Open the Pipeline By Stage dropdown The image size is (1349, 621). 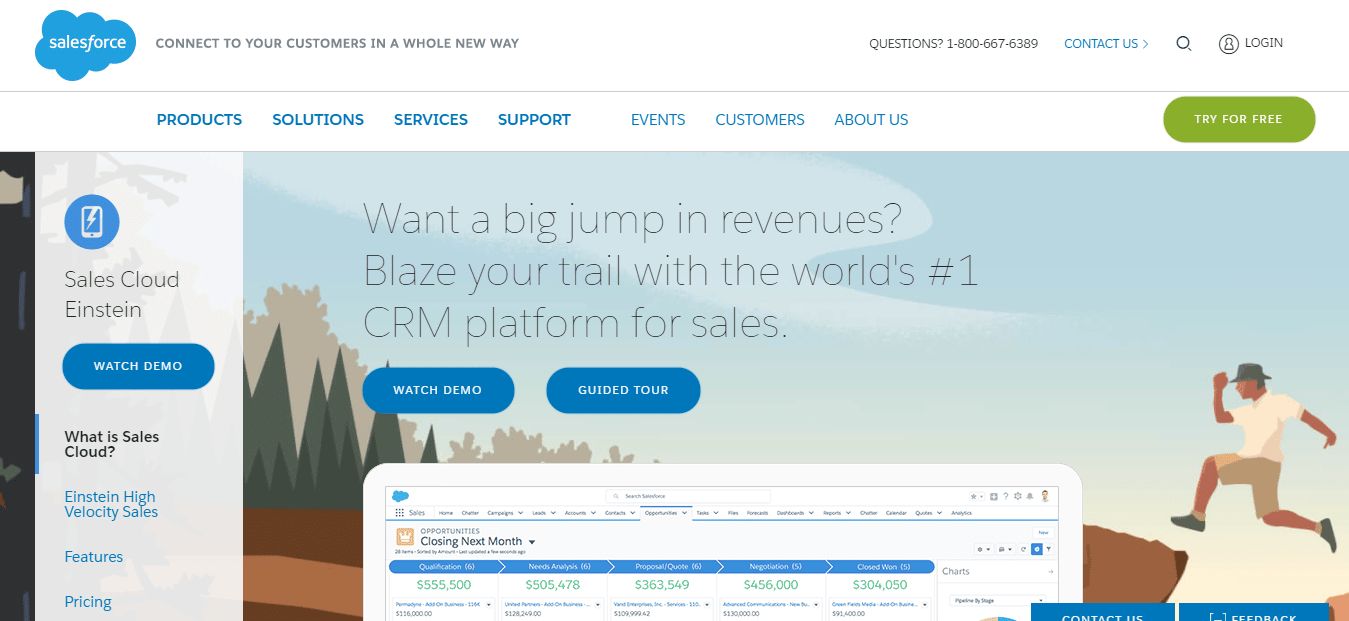point(997,601)
